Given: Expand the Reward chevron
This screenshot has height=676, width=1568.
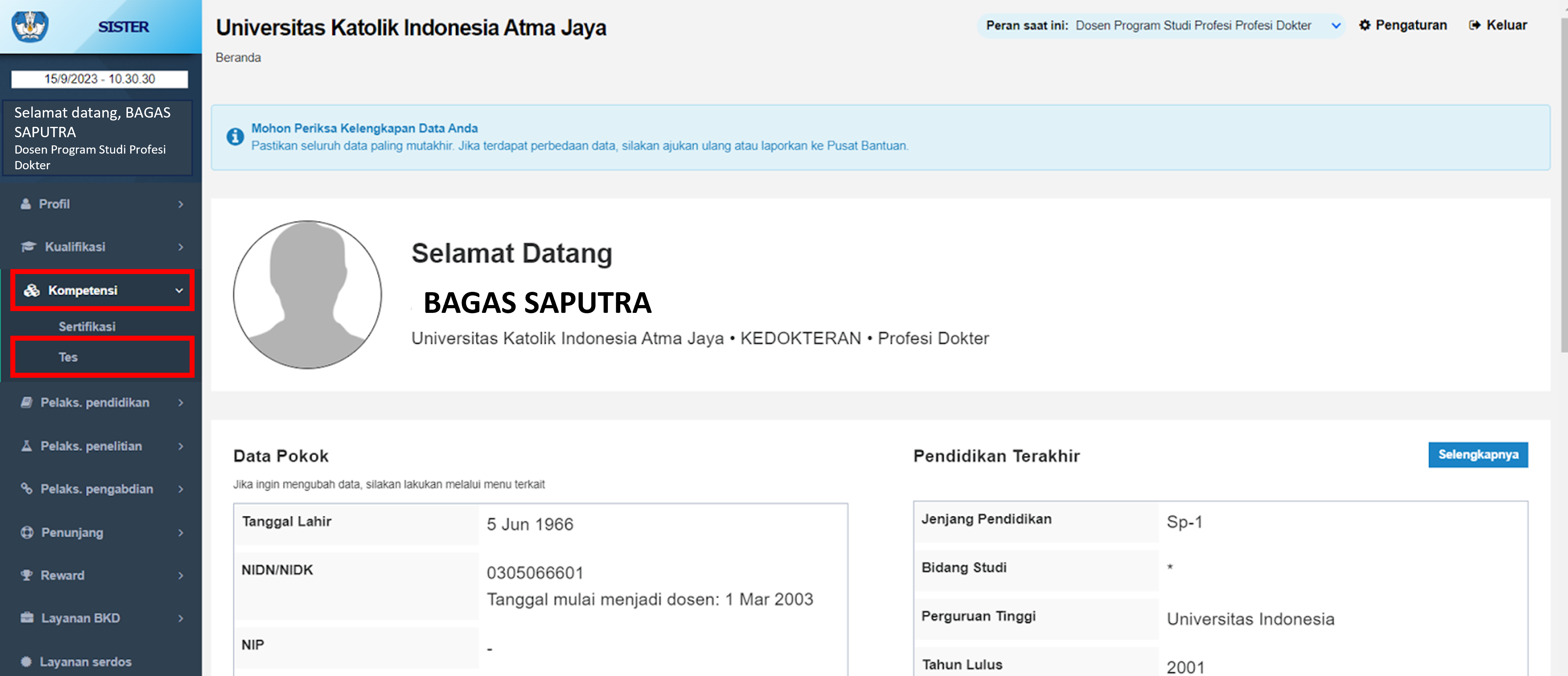Looking at the screenshot, I should (x=181, y=576).
